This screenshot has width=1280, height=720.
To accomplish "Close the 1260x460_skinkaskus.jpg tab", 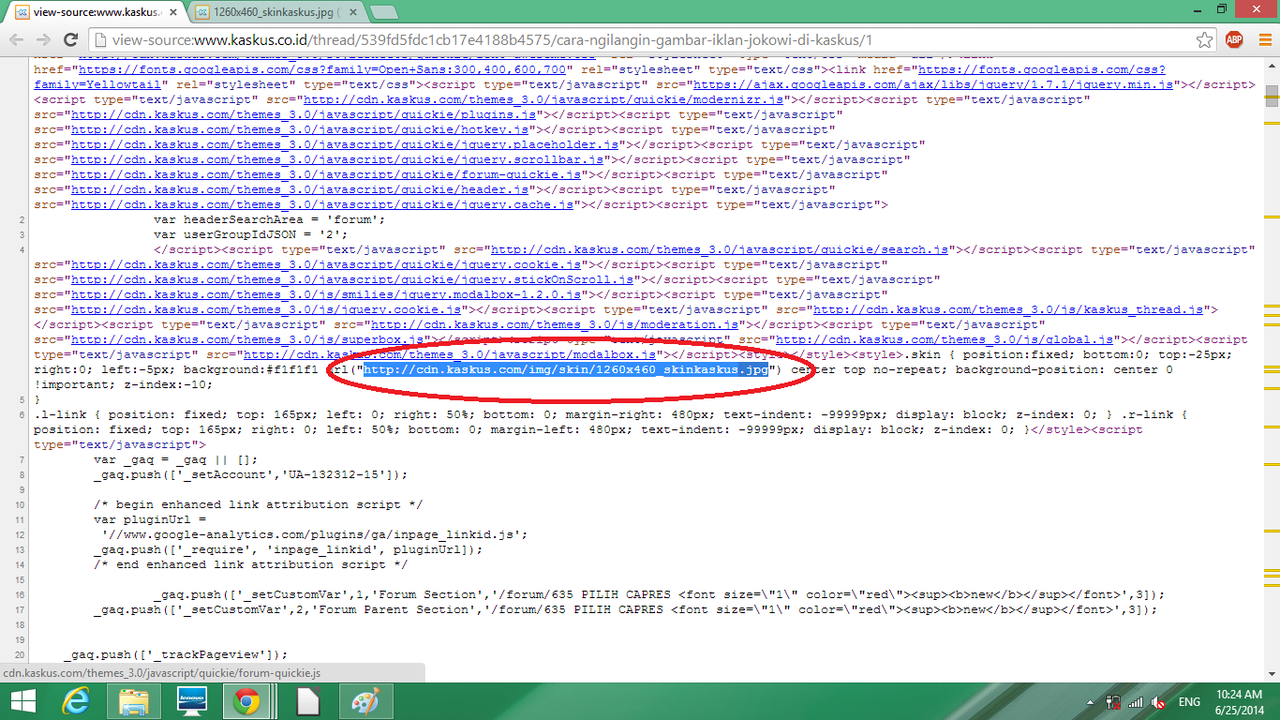I will point(352,13).
